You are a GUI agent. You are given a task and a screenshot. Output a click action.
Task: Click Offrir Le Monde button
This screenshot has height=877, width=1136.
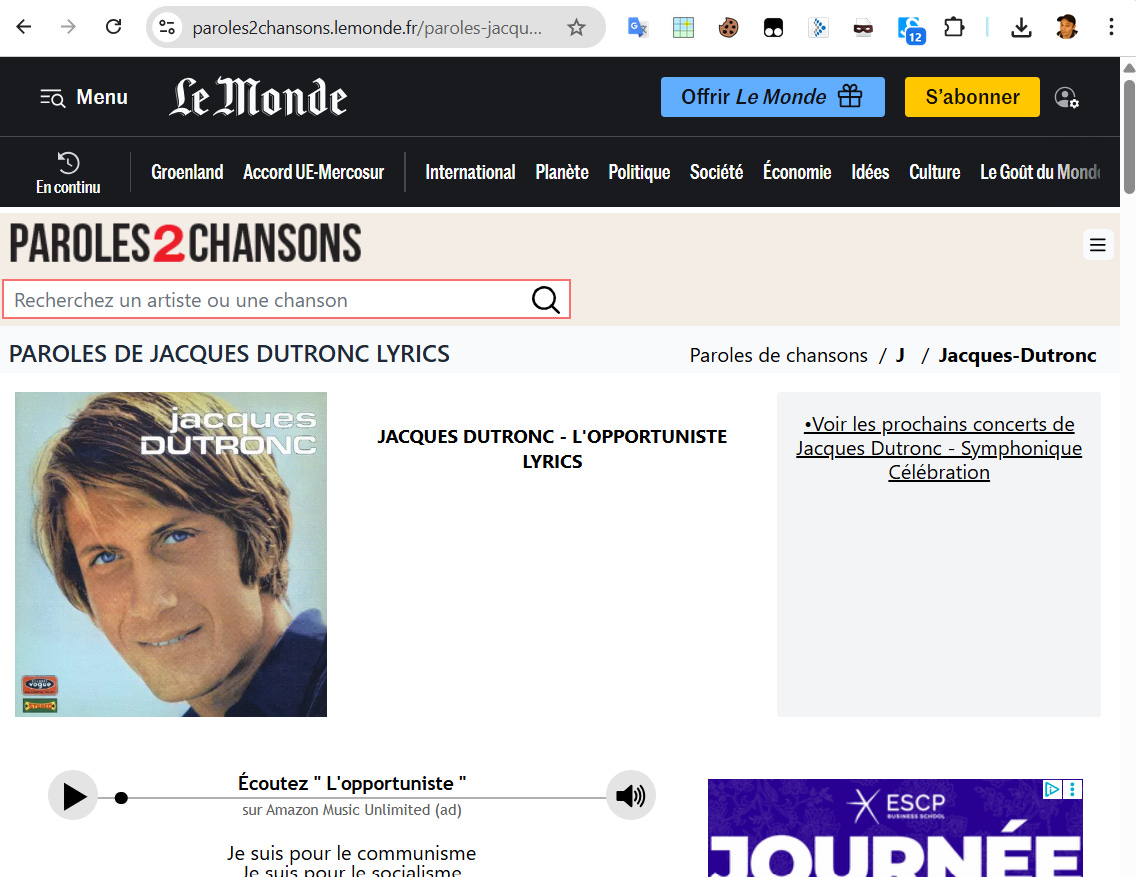772,97
